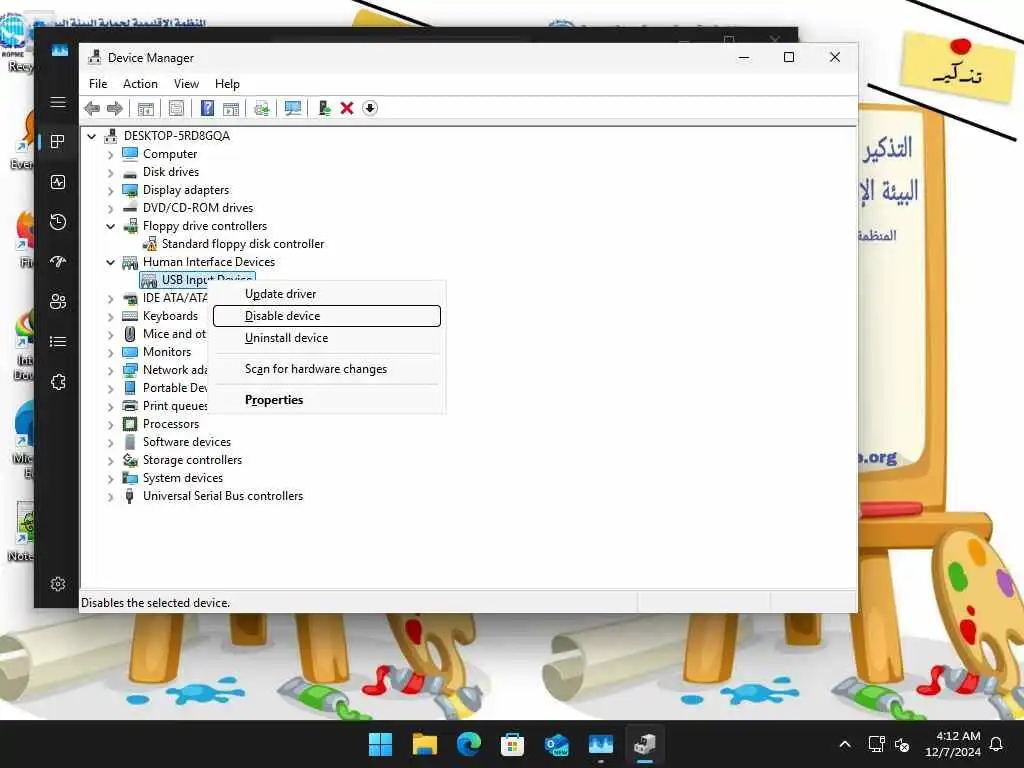Open Startup apps gauge icon in Task Manager
The height and width of the screenshot is (768, 1024).
coord(57,262)
